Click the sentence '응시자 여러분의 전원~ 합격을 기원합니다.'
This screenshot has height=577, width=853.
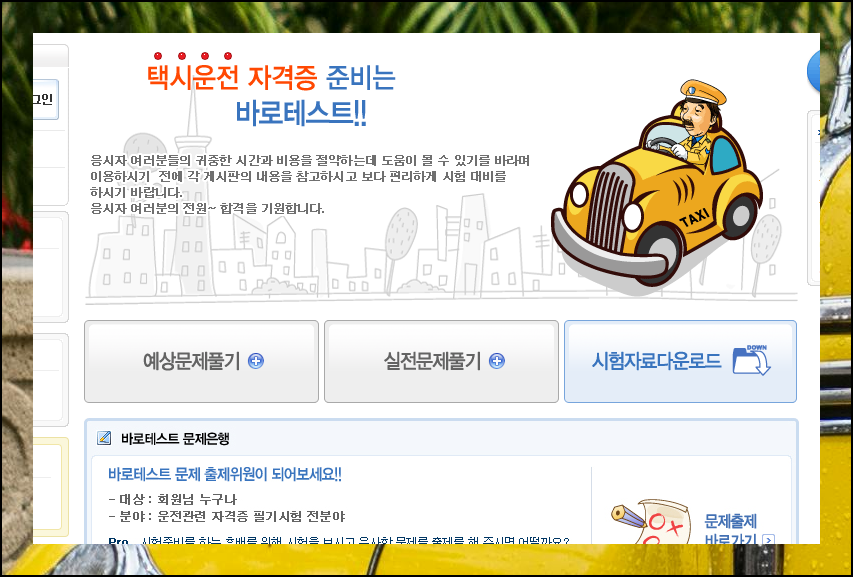(x=207, y=208)
